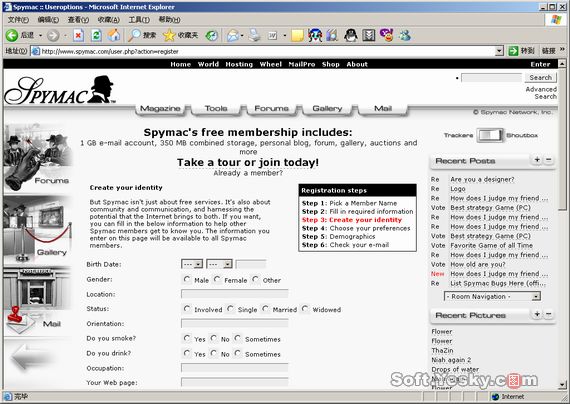
Task: Open address bar URL dropdown arrow
Action: [x=499, y=51]
